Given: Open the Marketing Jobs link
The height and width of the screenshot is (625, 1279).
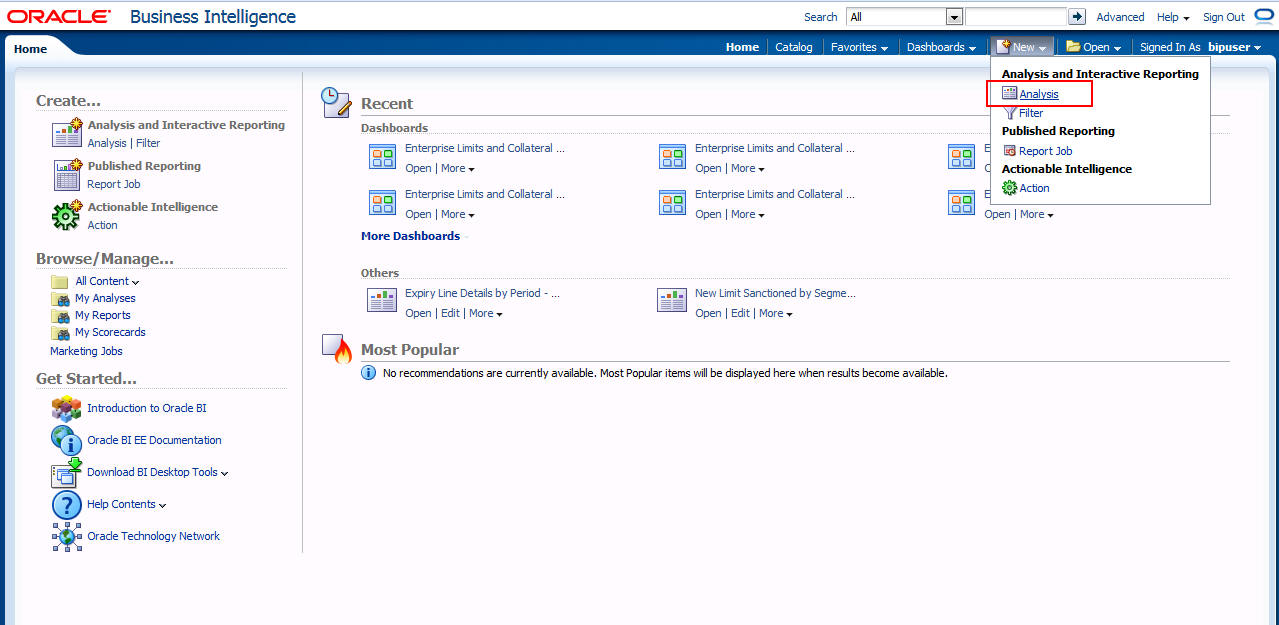Looking at the screenshot, I should [86, 351].
